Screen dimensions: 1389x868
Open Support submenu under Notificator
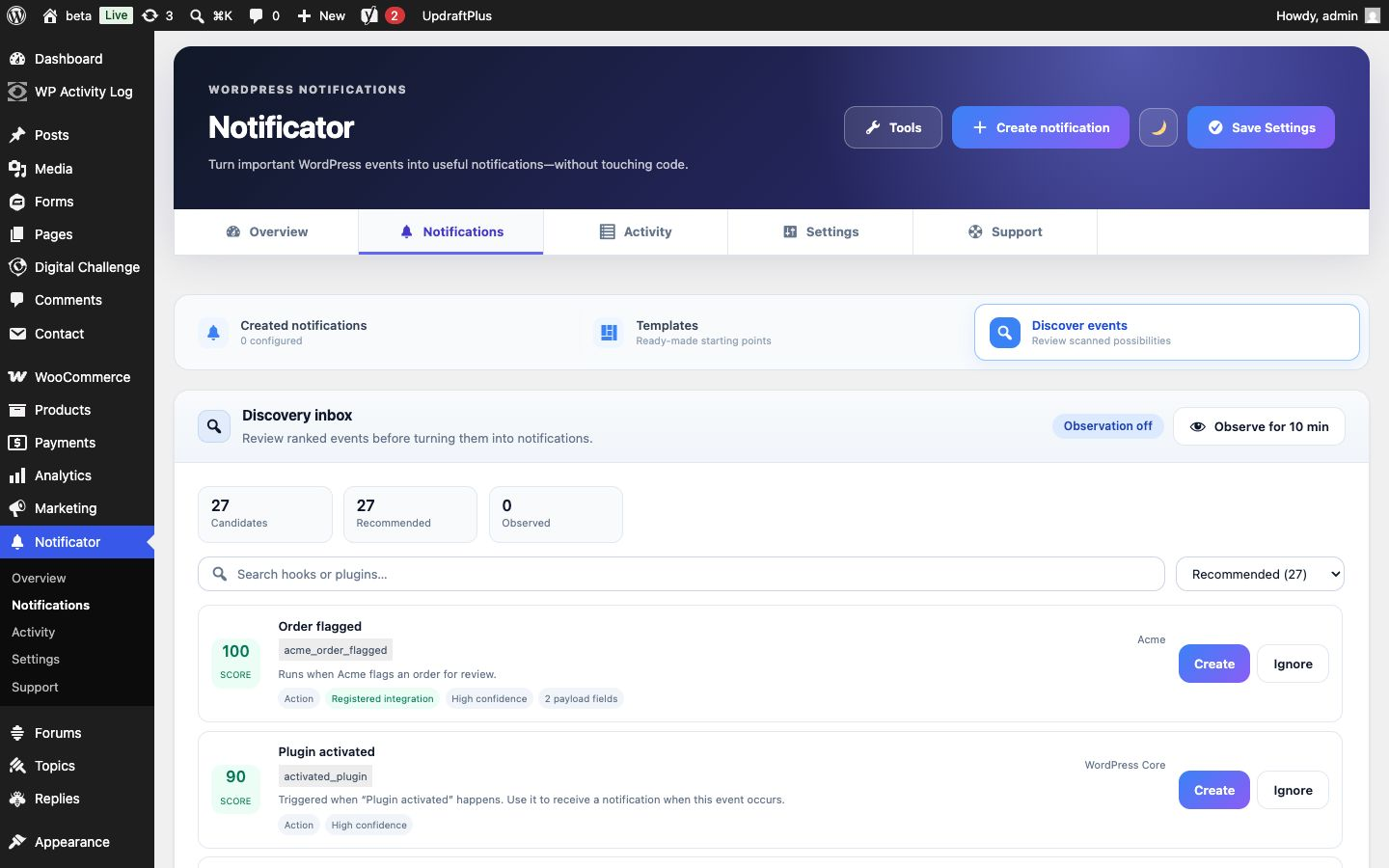[x=35, y=687]
